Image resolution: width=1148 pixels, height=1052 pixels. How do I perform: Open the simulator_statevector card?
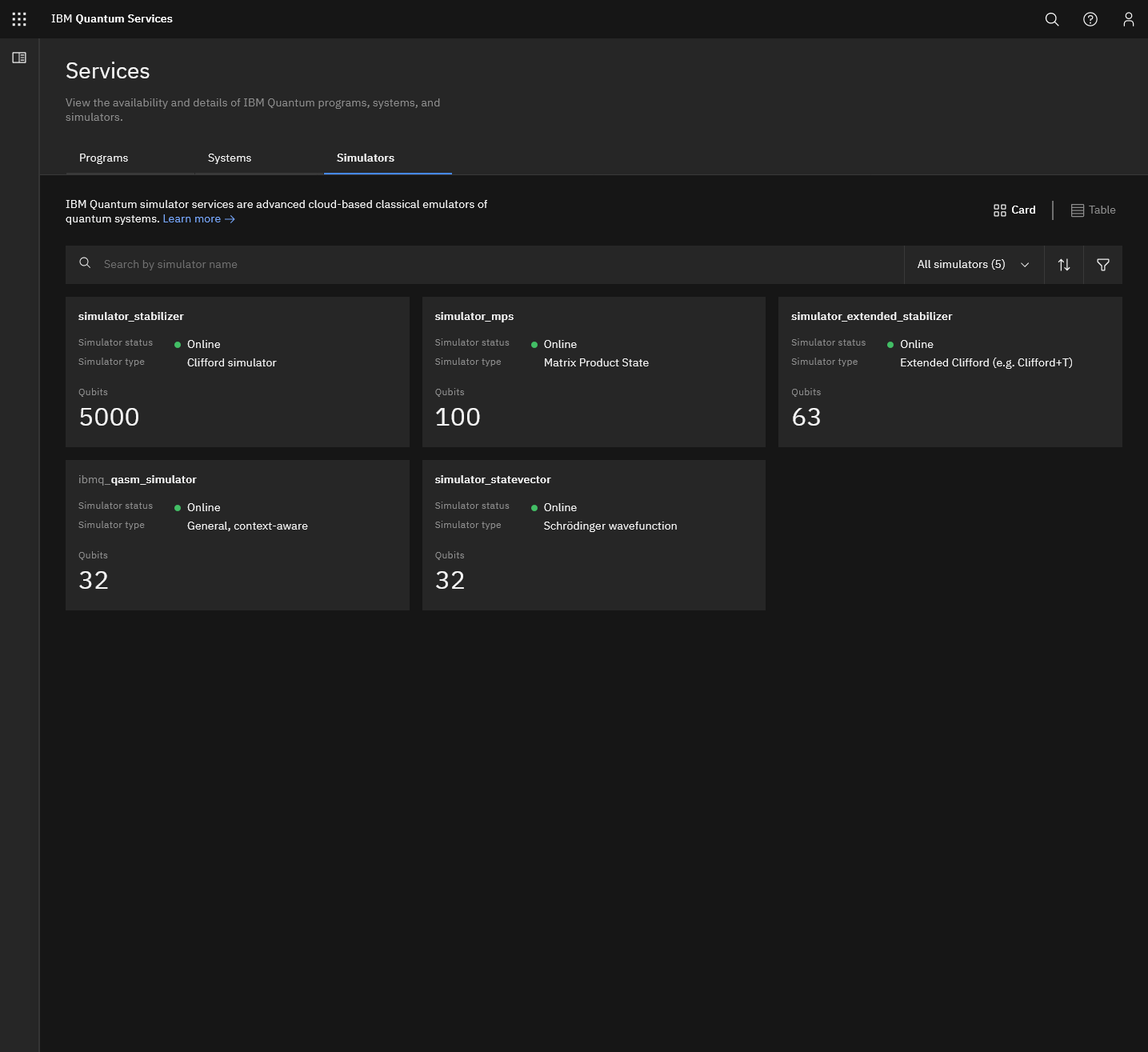(594, 535)
